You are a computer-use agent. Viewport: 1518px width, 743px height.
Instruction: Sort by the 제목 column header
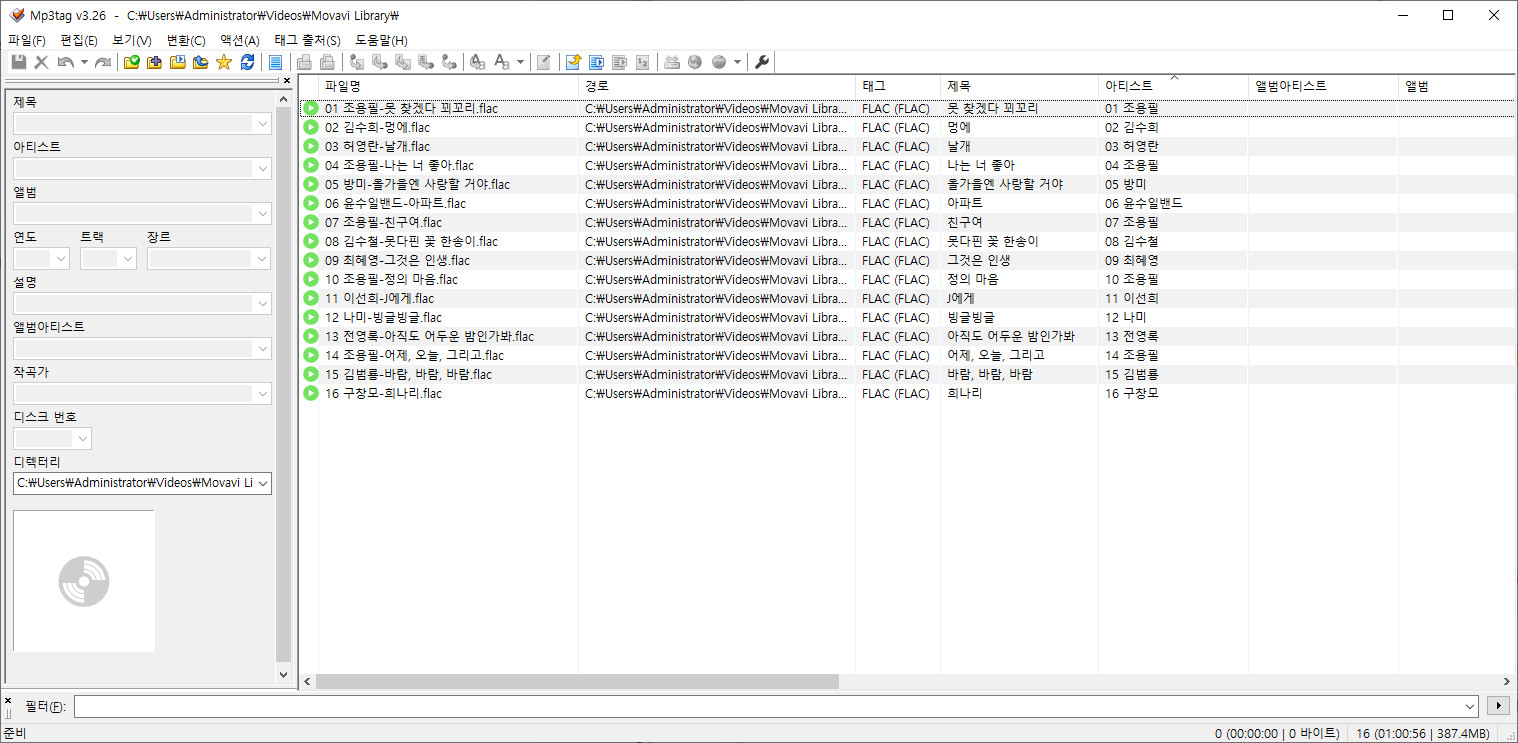tap(1019, 86)
